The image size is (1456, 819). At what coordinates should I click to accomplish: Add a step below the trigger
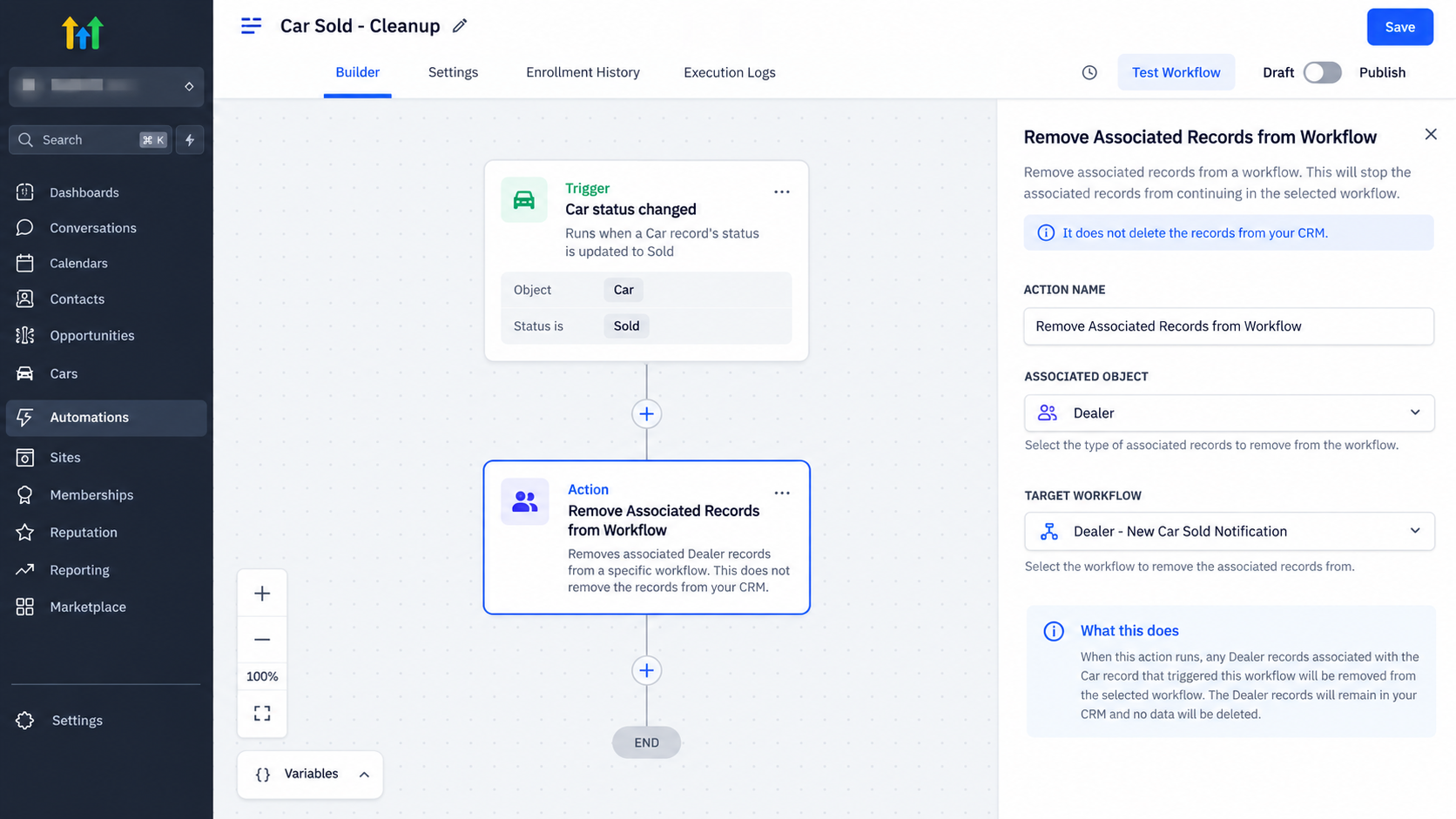tap(646, 413)
